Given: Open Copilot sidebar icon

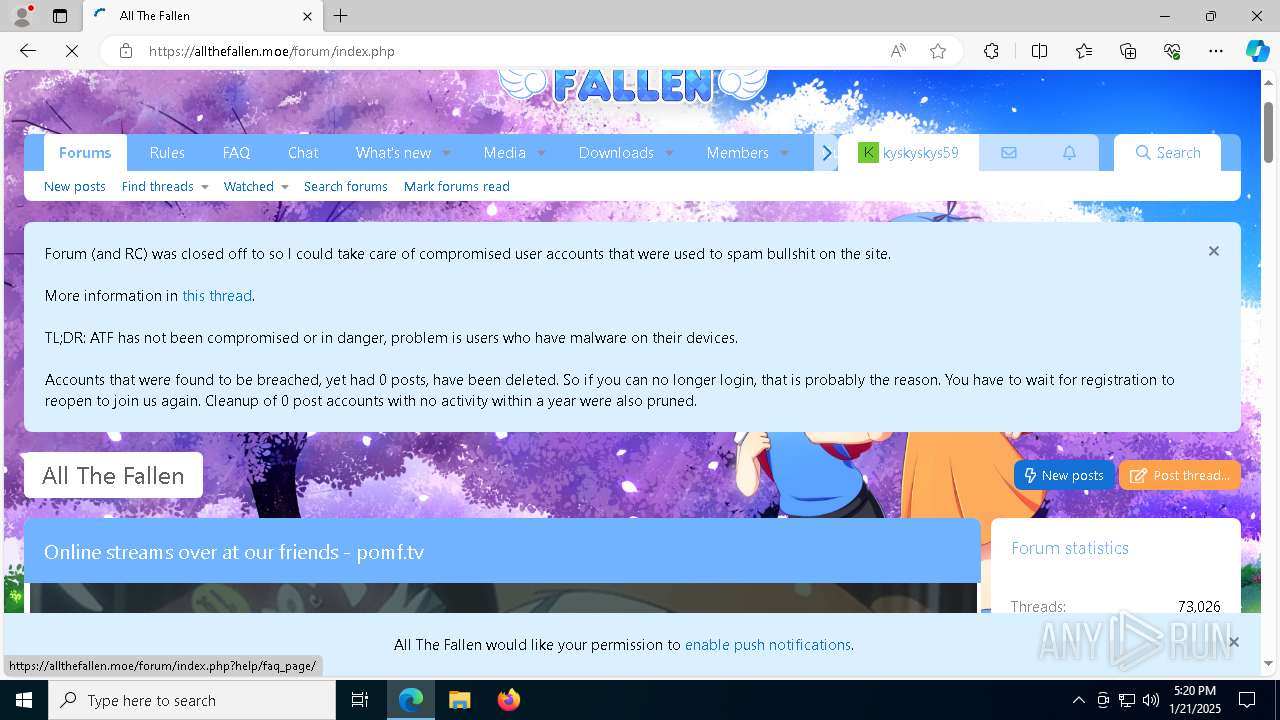Looking at the screenshot, I should pyautogui.click(x=1257, y=51).
